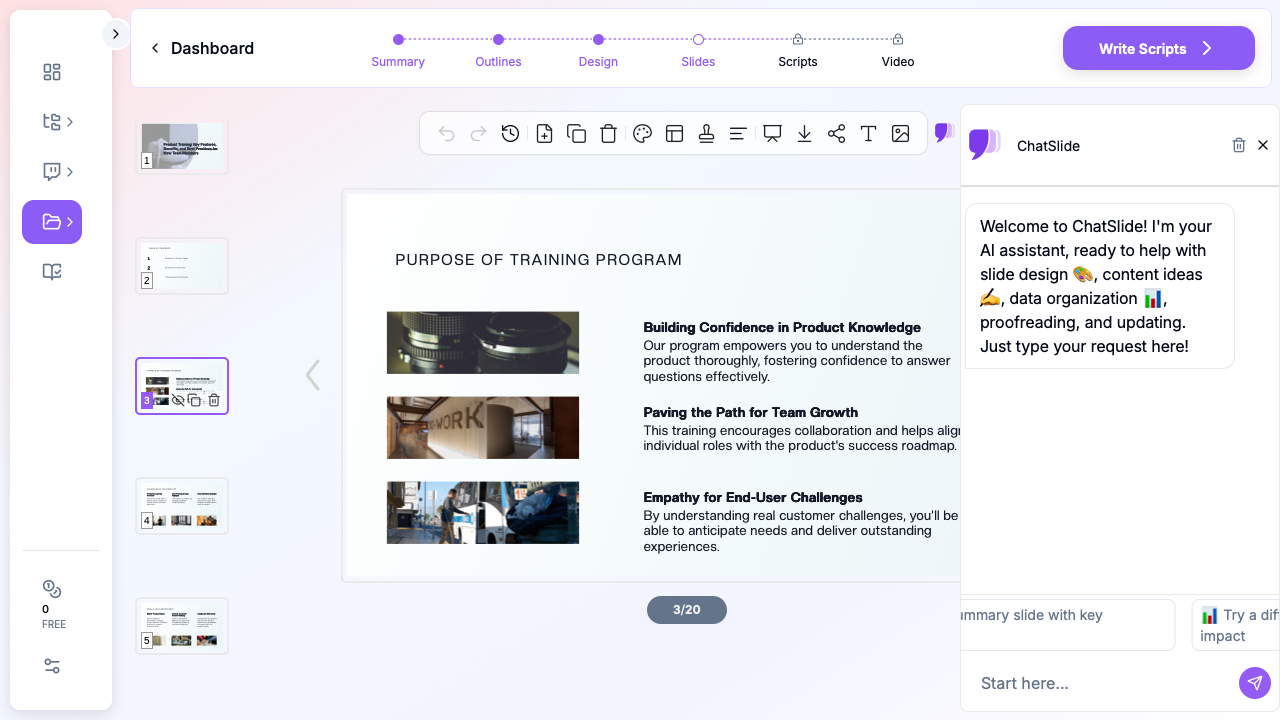Select slide 4 thumbnail
Screen dimensions: 1280x720
tap(182, 505)
